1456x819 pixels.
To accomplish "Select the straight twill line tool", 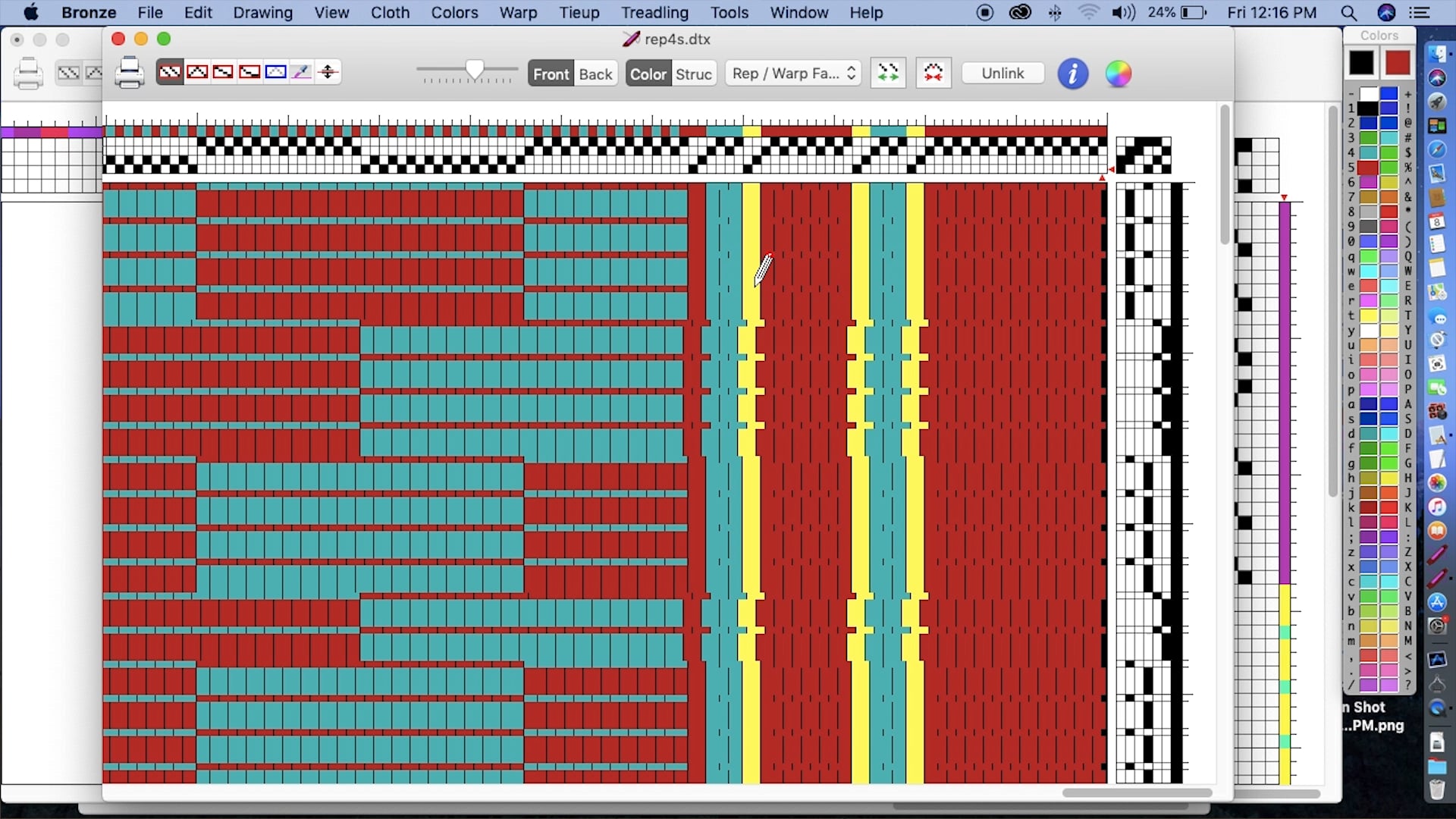I will pos(223,71).
